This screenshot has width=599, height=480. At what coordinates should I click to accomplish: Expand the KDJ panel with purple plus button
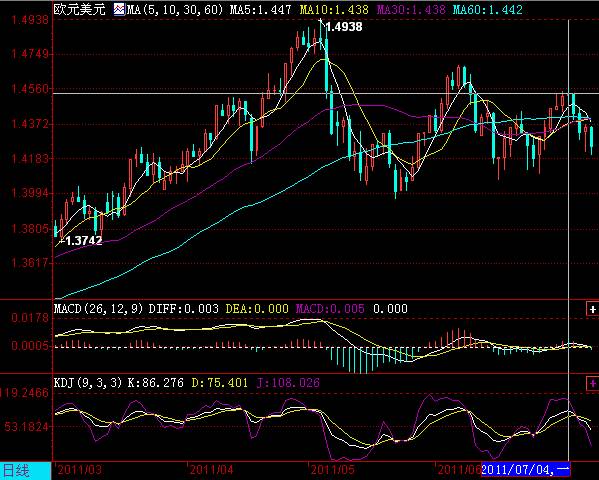pos(593,383)
